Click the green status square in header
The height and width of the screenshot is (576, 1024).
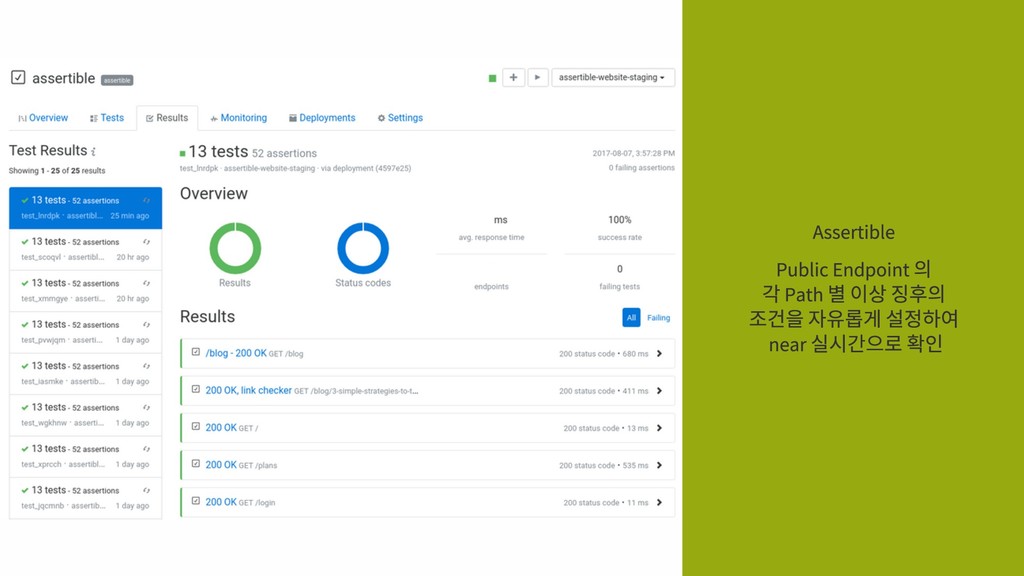(492, 78)
